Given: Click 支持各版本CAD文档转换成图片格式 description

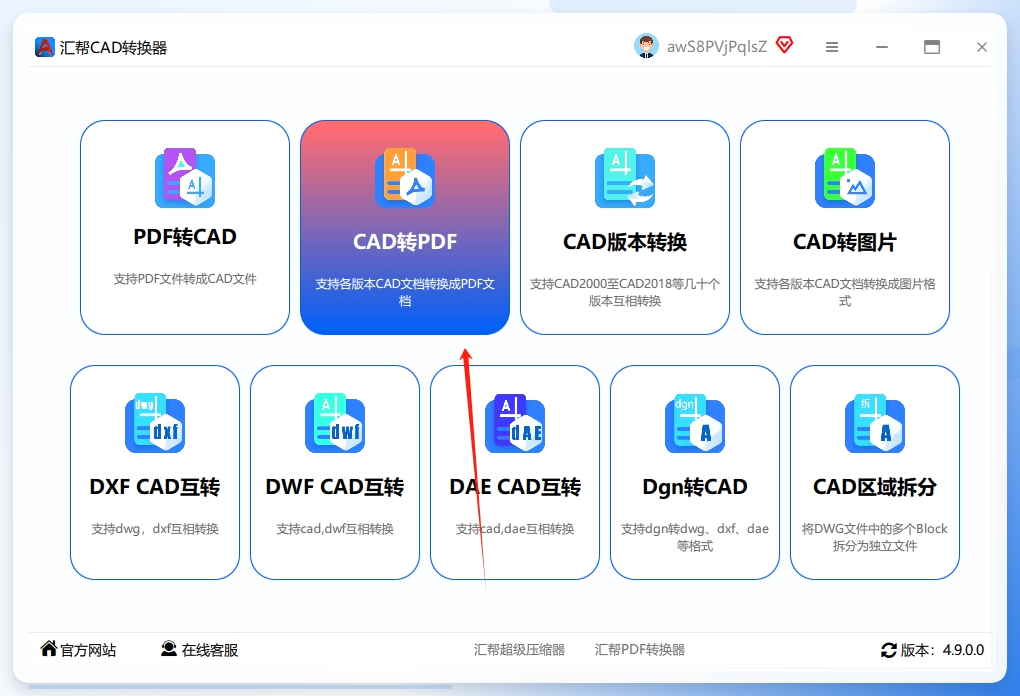Looking at the screenshot, I should coord(844,292).
